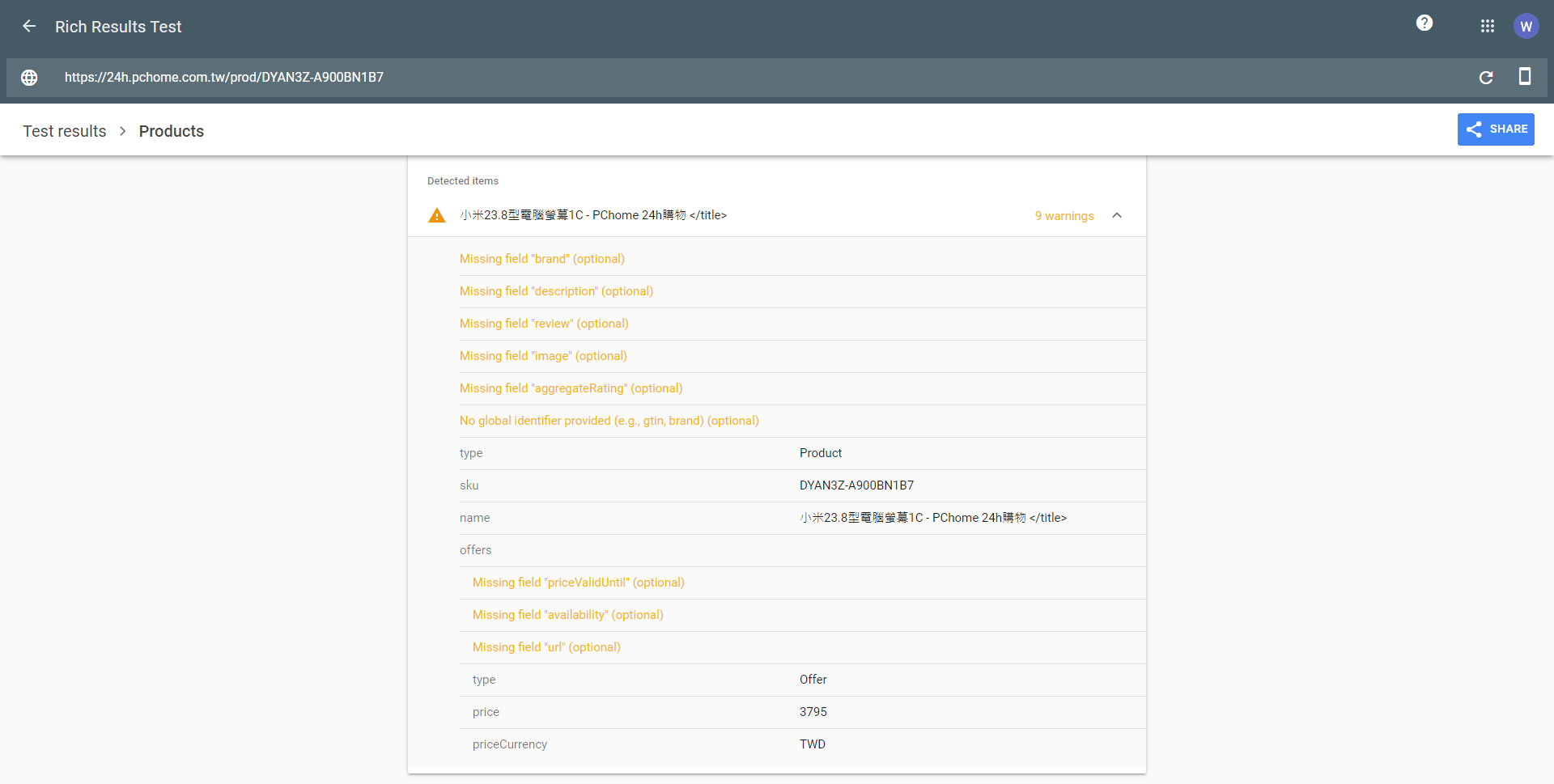Click the orange warning triangle icon
The image size is (1554, 784).
(437, 216)
